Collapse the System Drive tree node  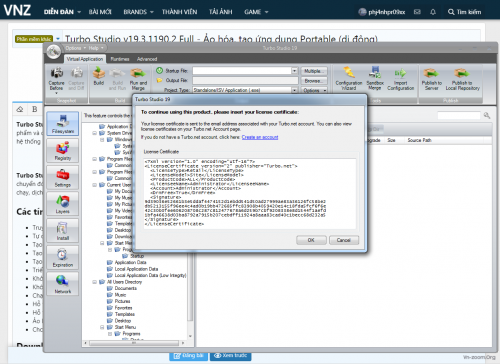tap(95, 133)
